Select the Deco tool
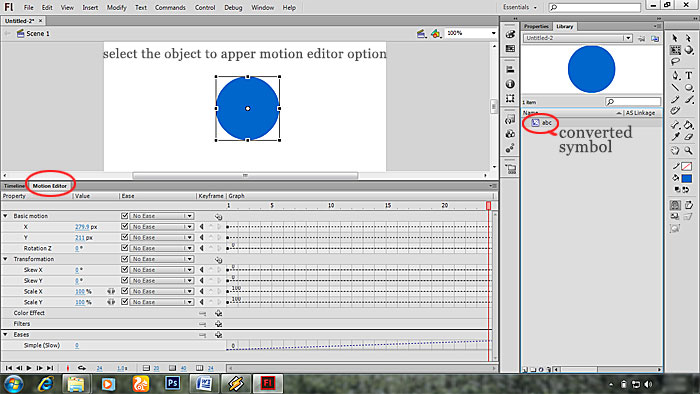The height and width of the screenshot is (394, 700). [x=675, y=111]
